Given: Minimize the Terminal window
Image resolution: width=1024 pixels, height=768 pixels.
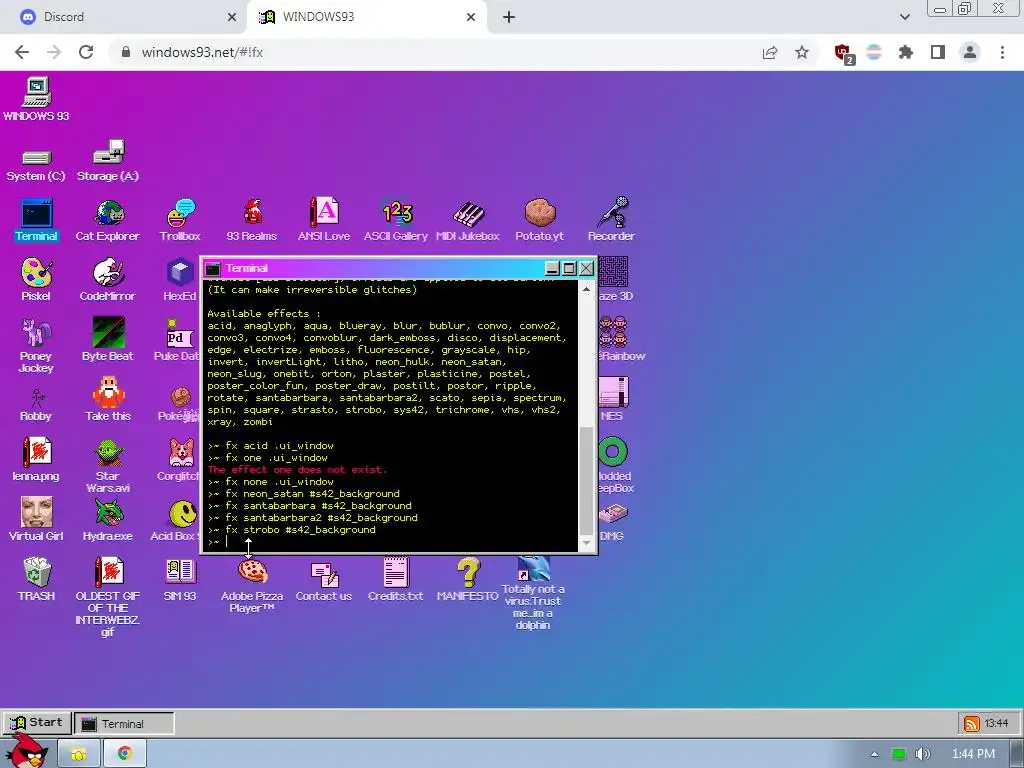Looking at the screenshot, I should tap(552, 268).
